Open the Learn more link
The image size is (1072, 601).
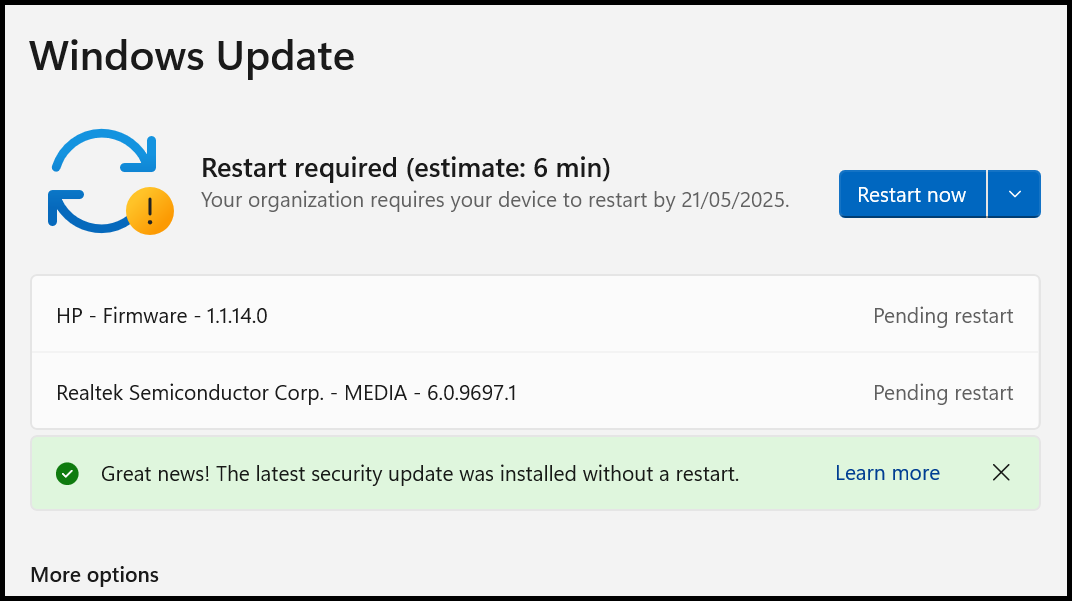(x=887, y=473)
